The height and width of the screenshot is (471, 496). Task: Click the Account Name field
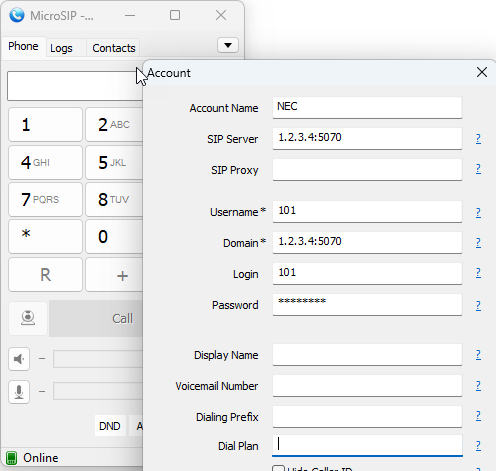367,107
